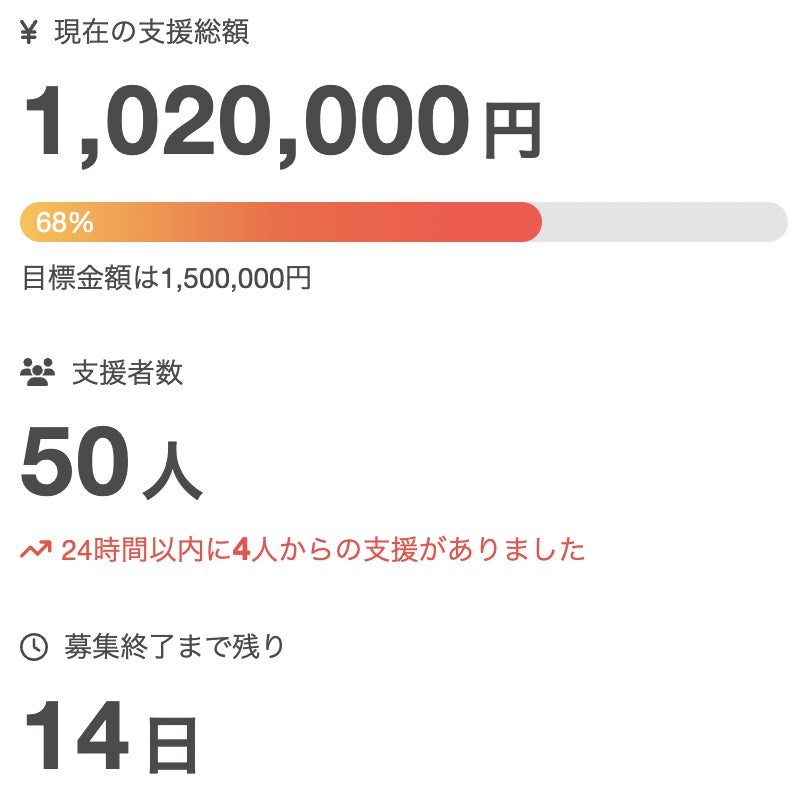Click the 1,020,000 total amount figure
The height and width of the screenshot is (788, 800).
pyautogui.click(x=245, y=122)
